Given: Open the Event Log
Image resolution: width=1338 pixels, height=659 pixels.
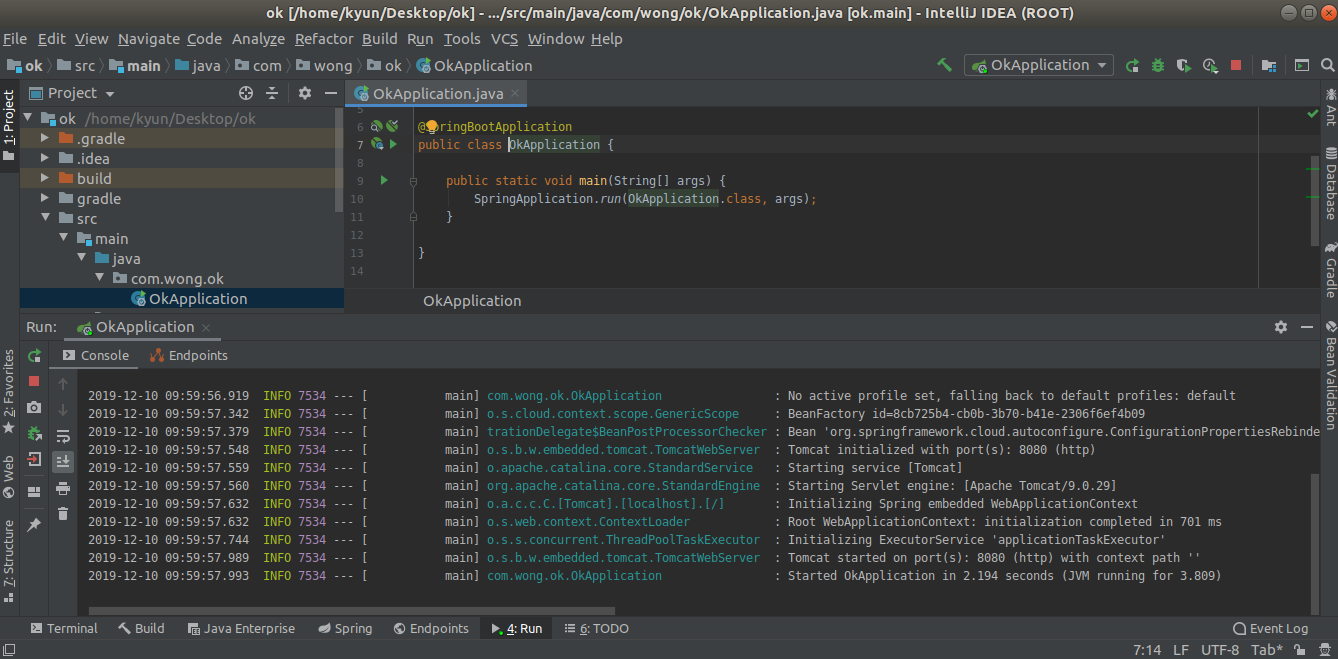Looking at the screenshot, I should (x=1271, y=628).
